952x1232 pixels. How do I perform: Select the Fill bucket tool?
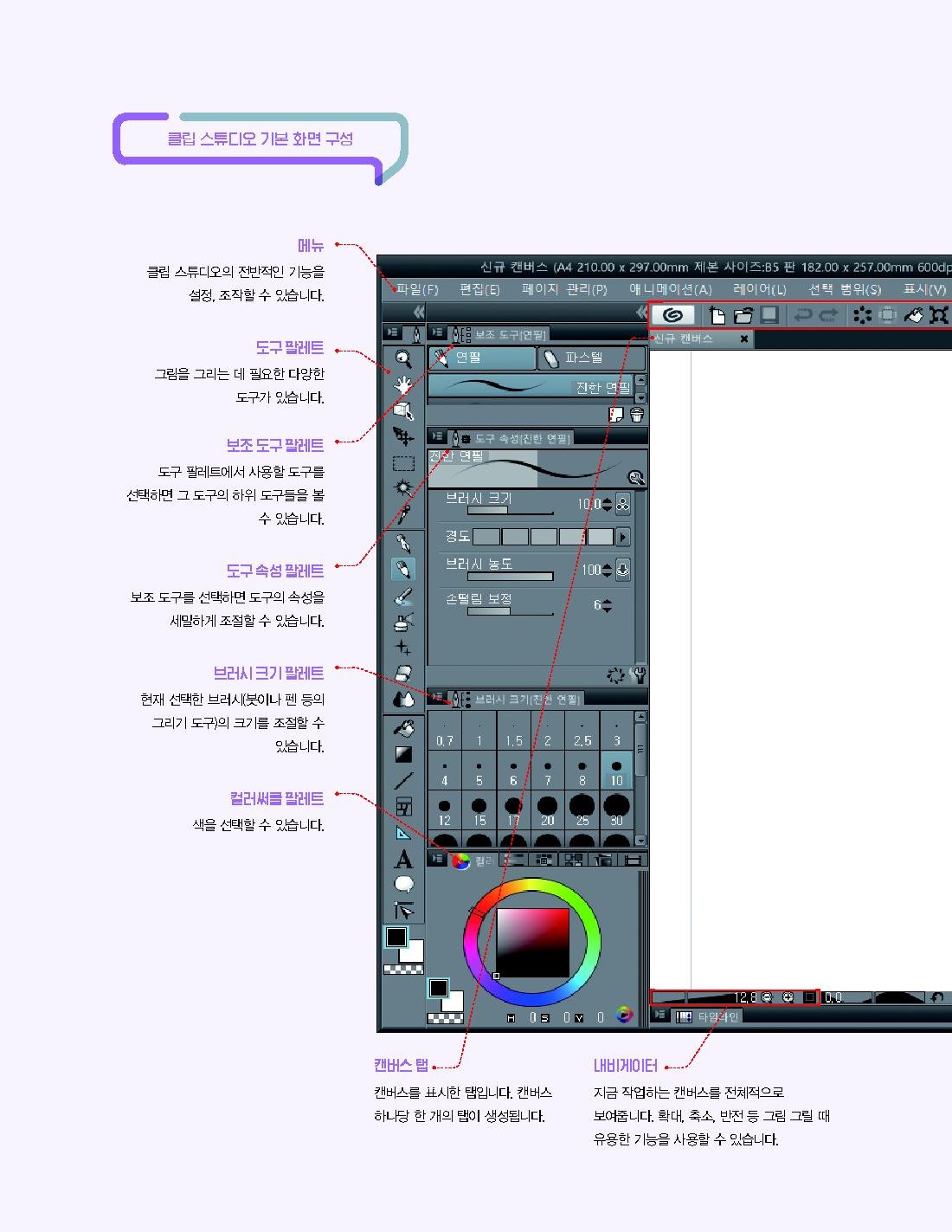[403, 728]
